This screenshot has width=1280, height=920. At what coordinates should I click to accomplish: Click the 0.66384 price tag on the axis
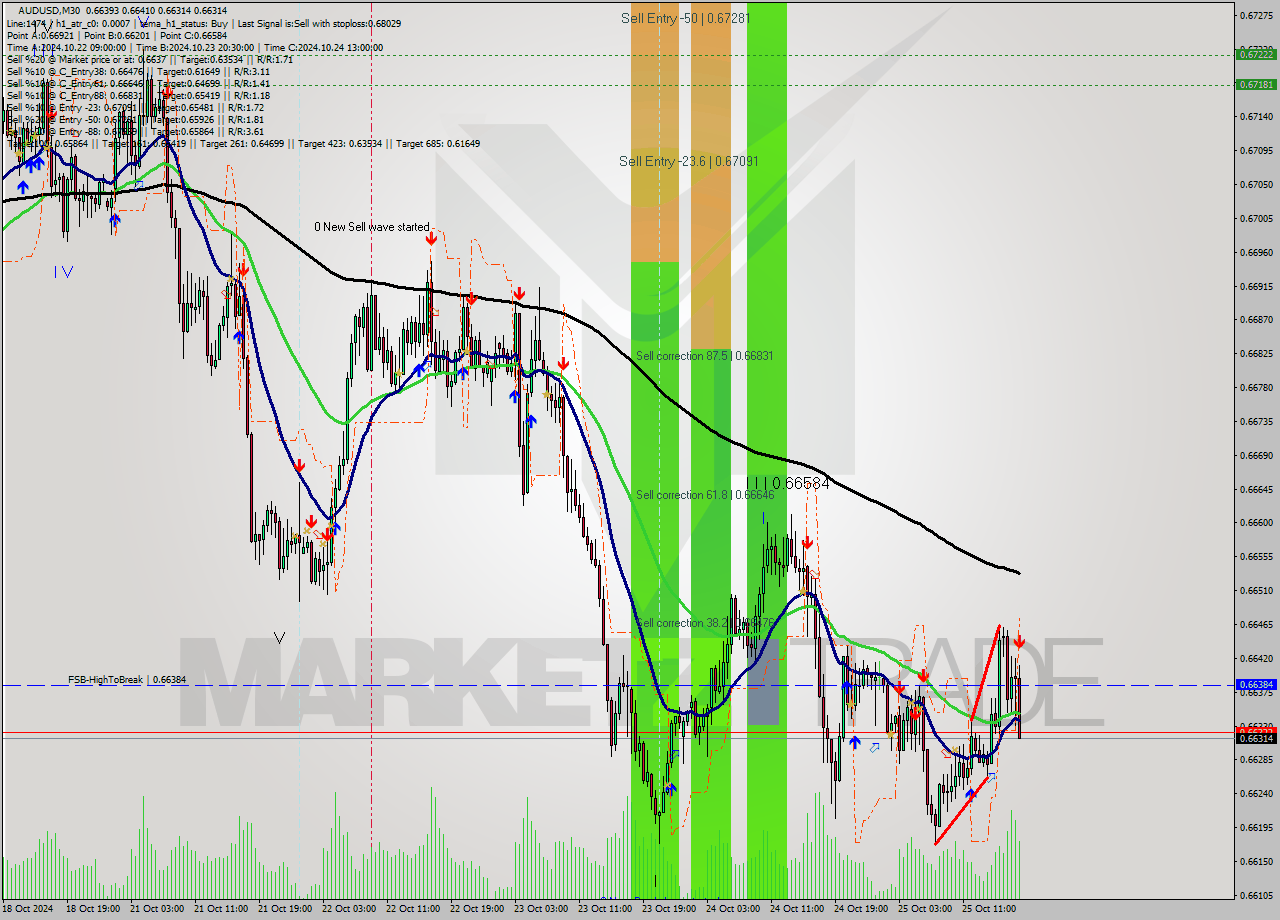1256,685
